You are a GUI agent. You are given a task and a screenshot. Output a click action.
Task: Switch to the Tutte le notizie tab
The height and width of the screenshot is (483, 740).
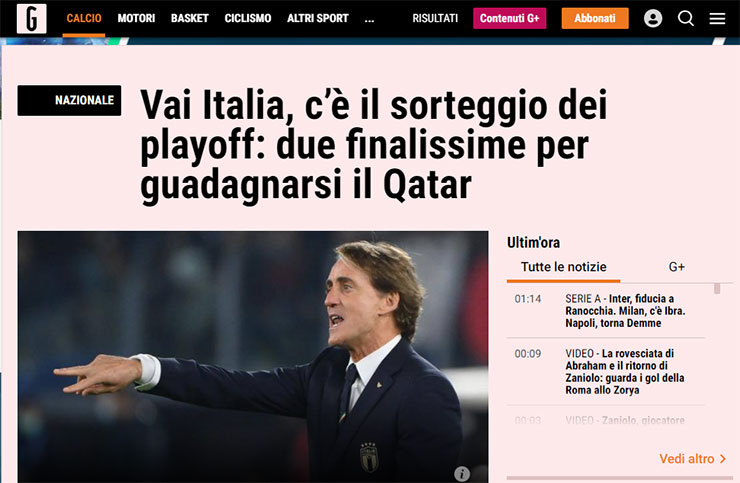[x=563, y=267]
